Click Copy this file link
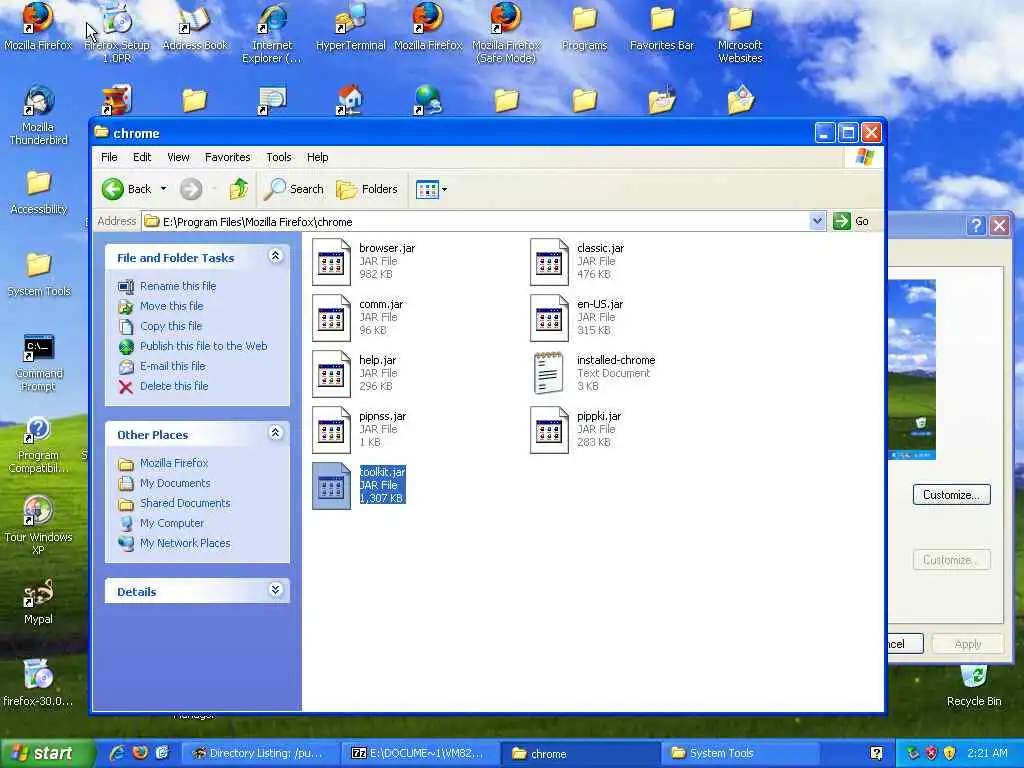The height and width of the screenshot is (768, 1024). click(x=170, y=326)
